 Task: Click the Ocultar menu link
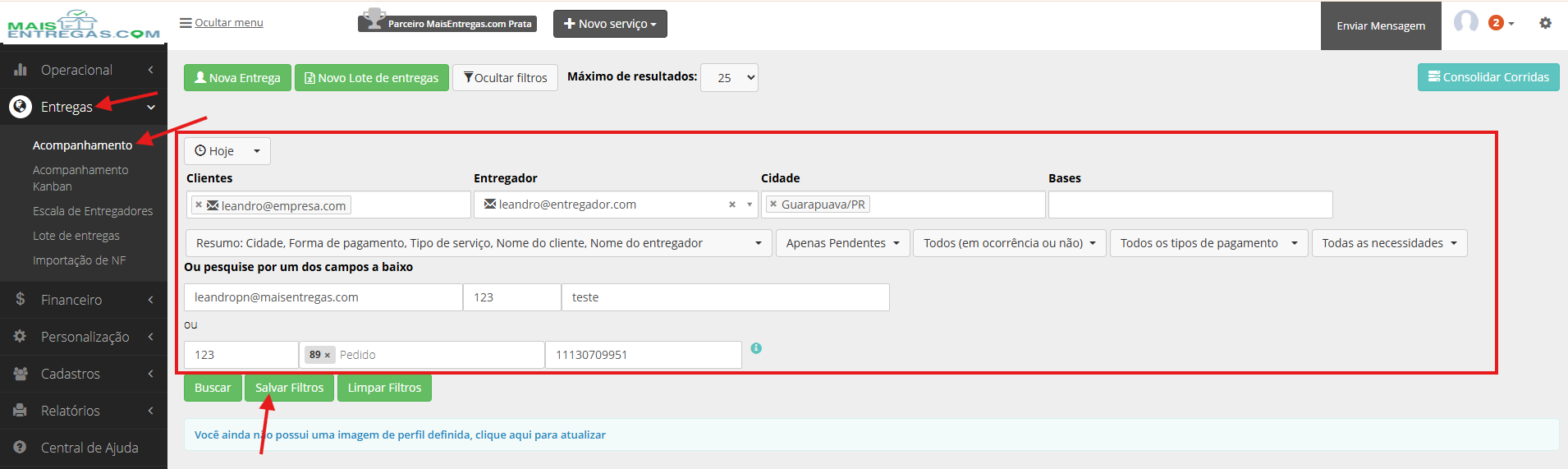222,23
